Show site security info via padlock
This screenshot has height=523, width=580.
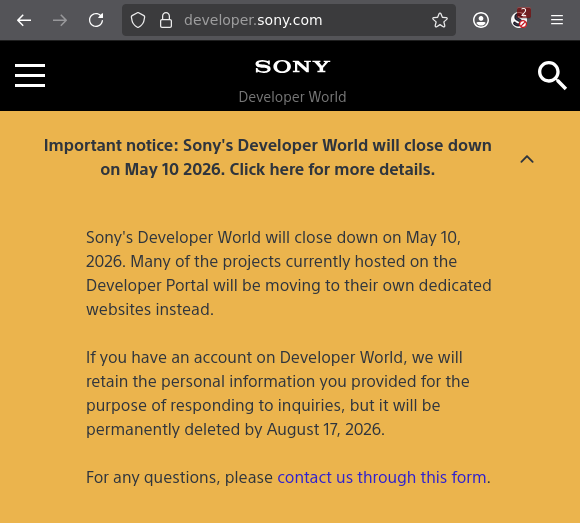click(x=166, y=20)
